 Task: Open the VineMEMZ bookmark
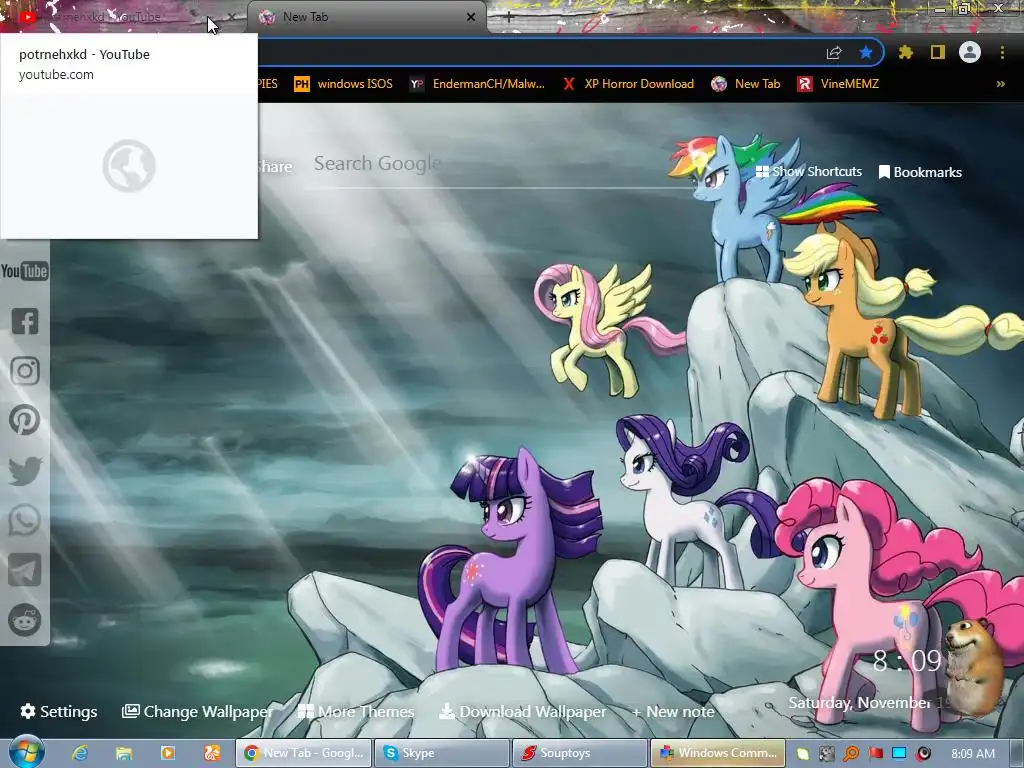tap(838, 84)
